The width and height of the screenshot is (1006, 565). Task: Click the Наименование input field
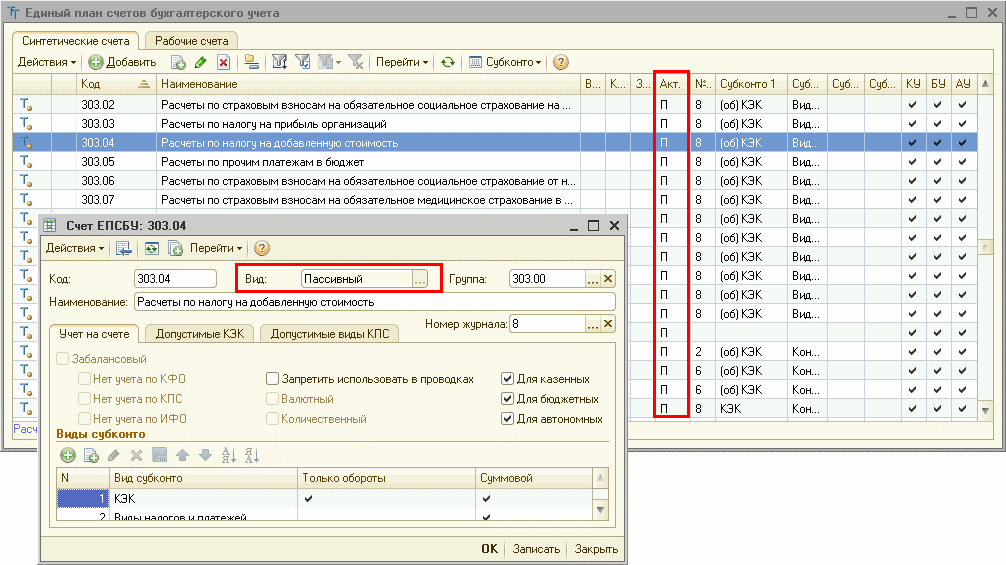pos(375,302)
